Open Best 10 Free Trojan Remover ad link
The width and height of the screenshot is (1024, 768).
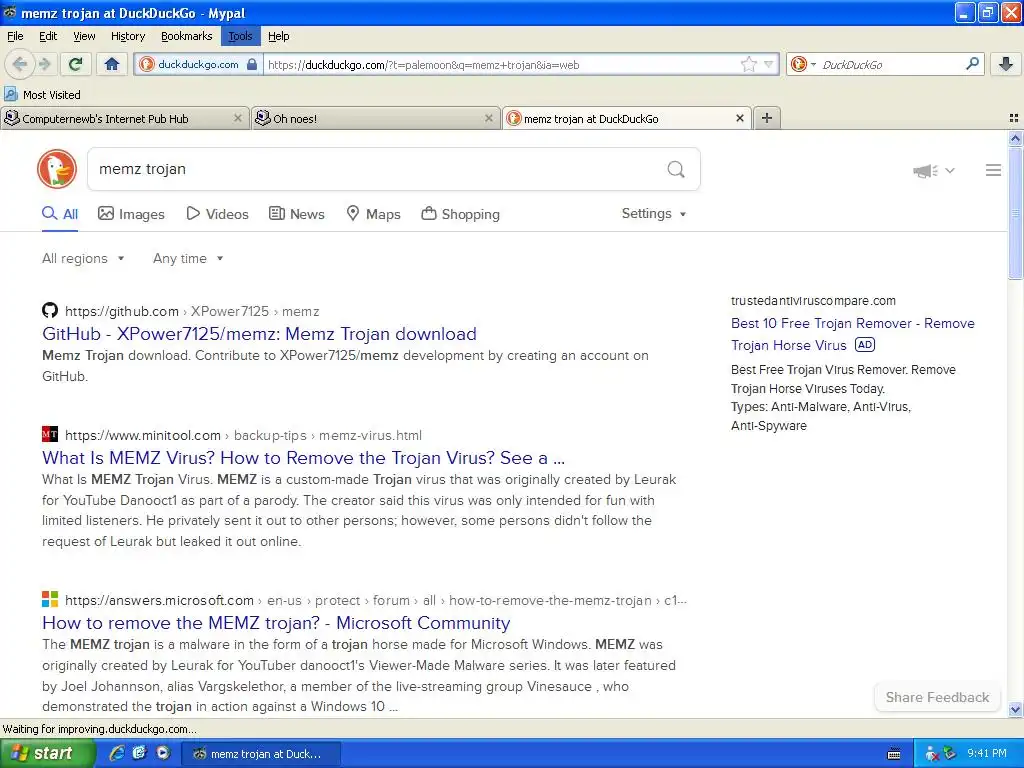pos(852,334)
